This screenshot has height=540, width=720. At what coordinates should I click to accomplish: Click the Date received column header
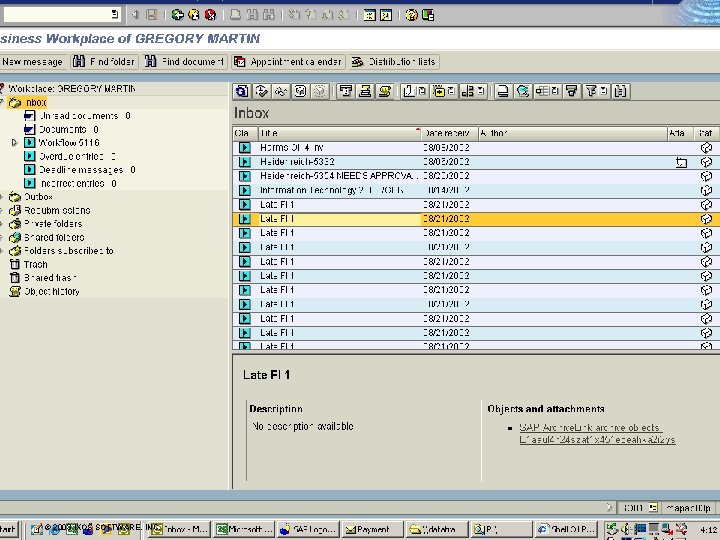tap(450, 133)
